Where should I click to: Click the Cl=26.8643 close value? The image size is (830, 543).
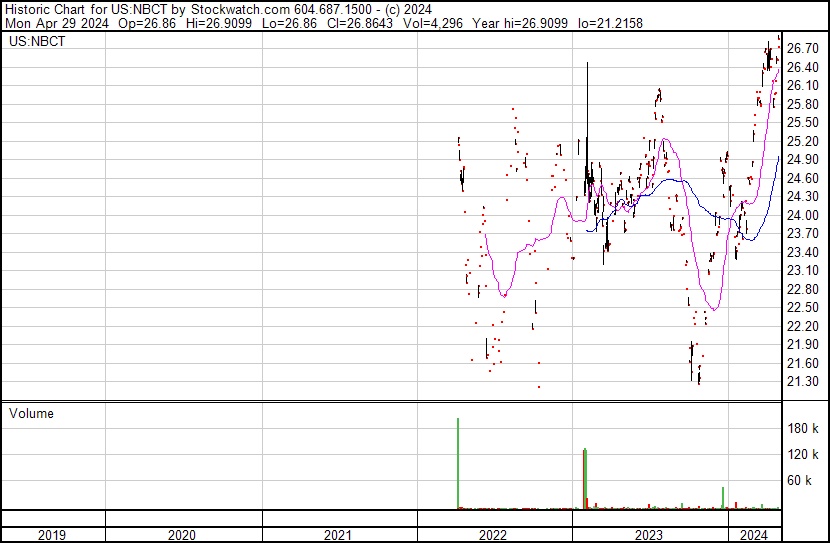click(x=360, y=23)
